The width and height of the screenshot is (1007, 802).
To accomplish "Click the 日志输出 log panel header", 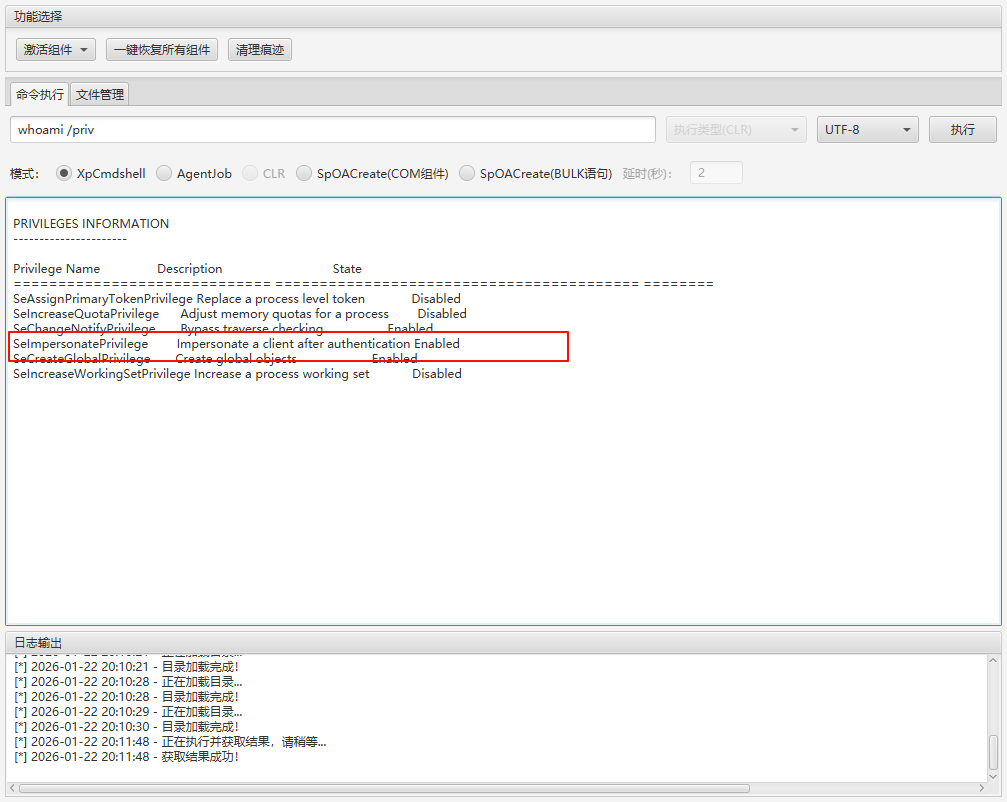I will (40, 642).
